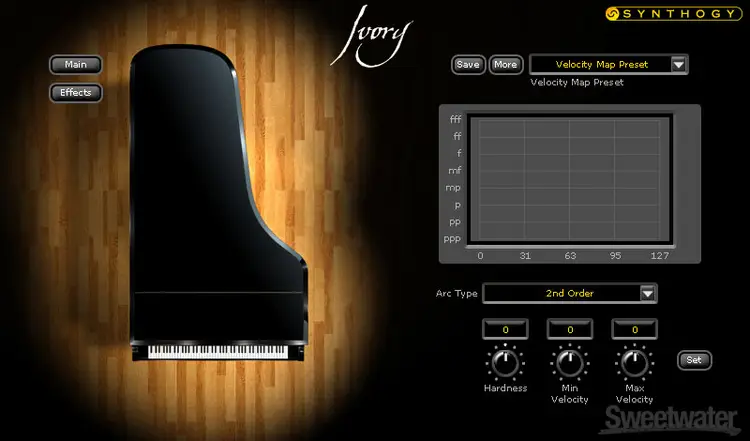Click the 'fff' dynamics label
The height and width of the screenshot is (441, 750).
coord(455,119)
